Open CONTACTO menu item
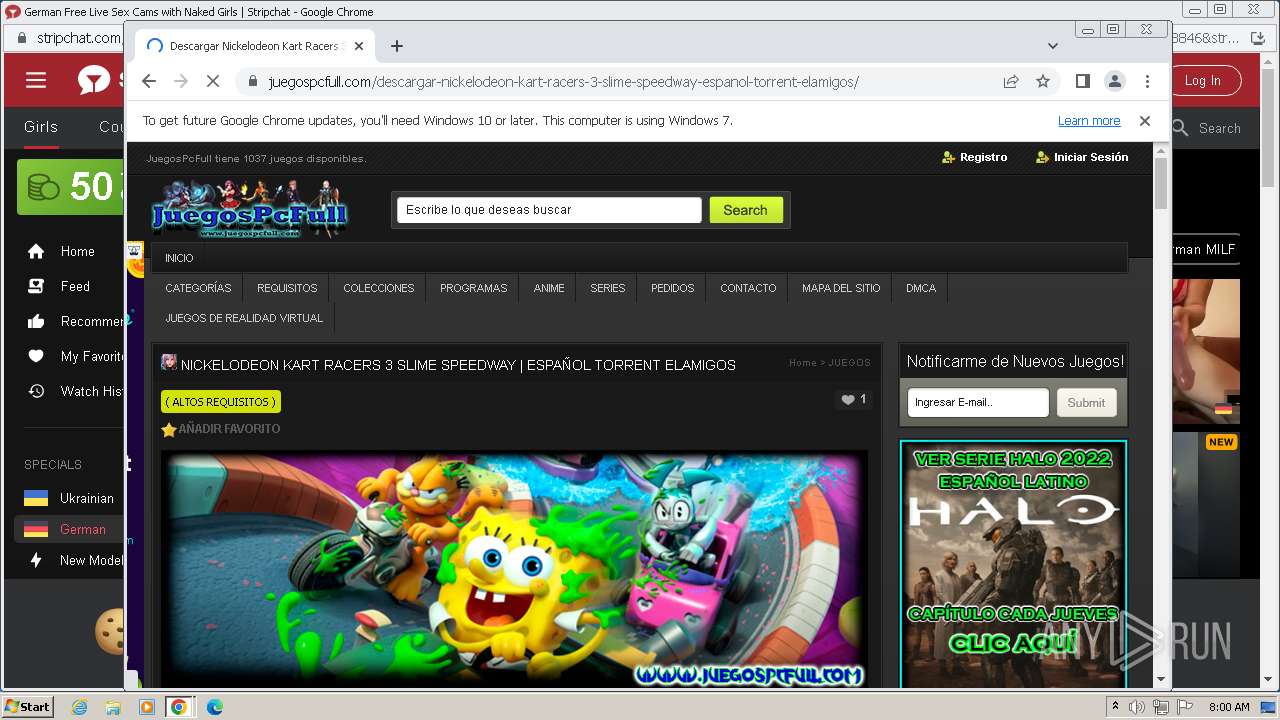 pyautogui.click(x=748, y=288)
